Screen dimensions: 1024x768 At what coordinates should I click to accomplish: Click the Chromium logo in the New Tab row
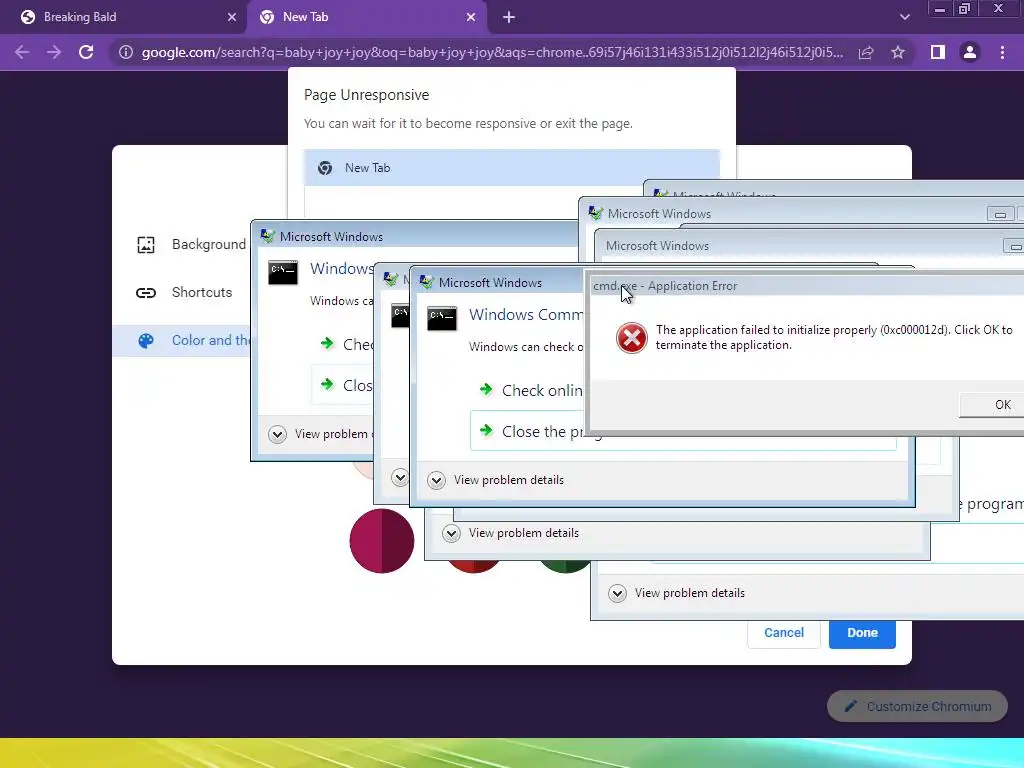(x=325, y=168)
